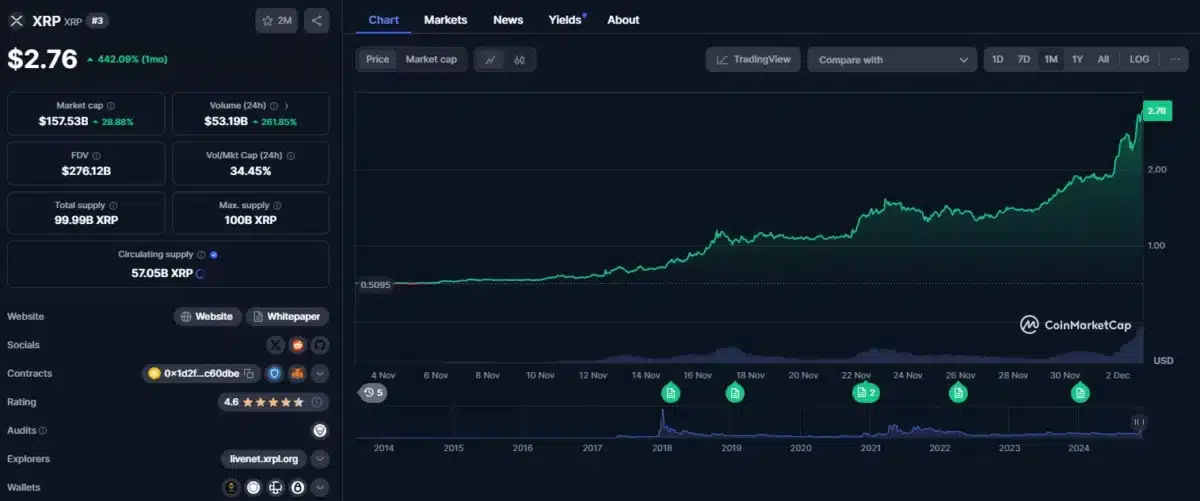Click the share icon next to watchlist
The height and width of the screenshot is (501, 1200).
pyautogui.click(x=317, y=20)
